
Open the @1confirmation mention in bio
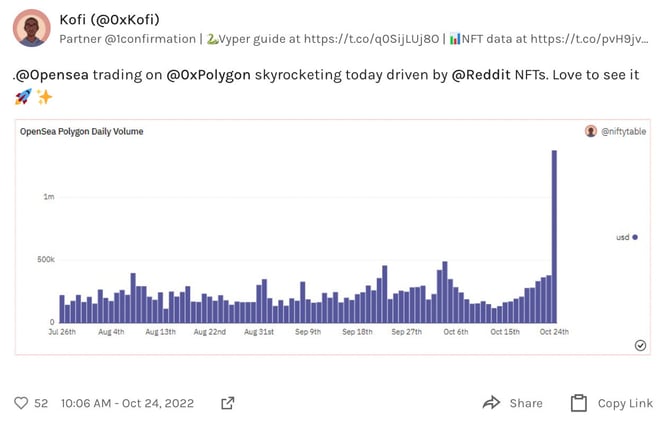[x=150, y=39]
